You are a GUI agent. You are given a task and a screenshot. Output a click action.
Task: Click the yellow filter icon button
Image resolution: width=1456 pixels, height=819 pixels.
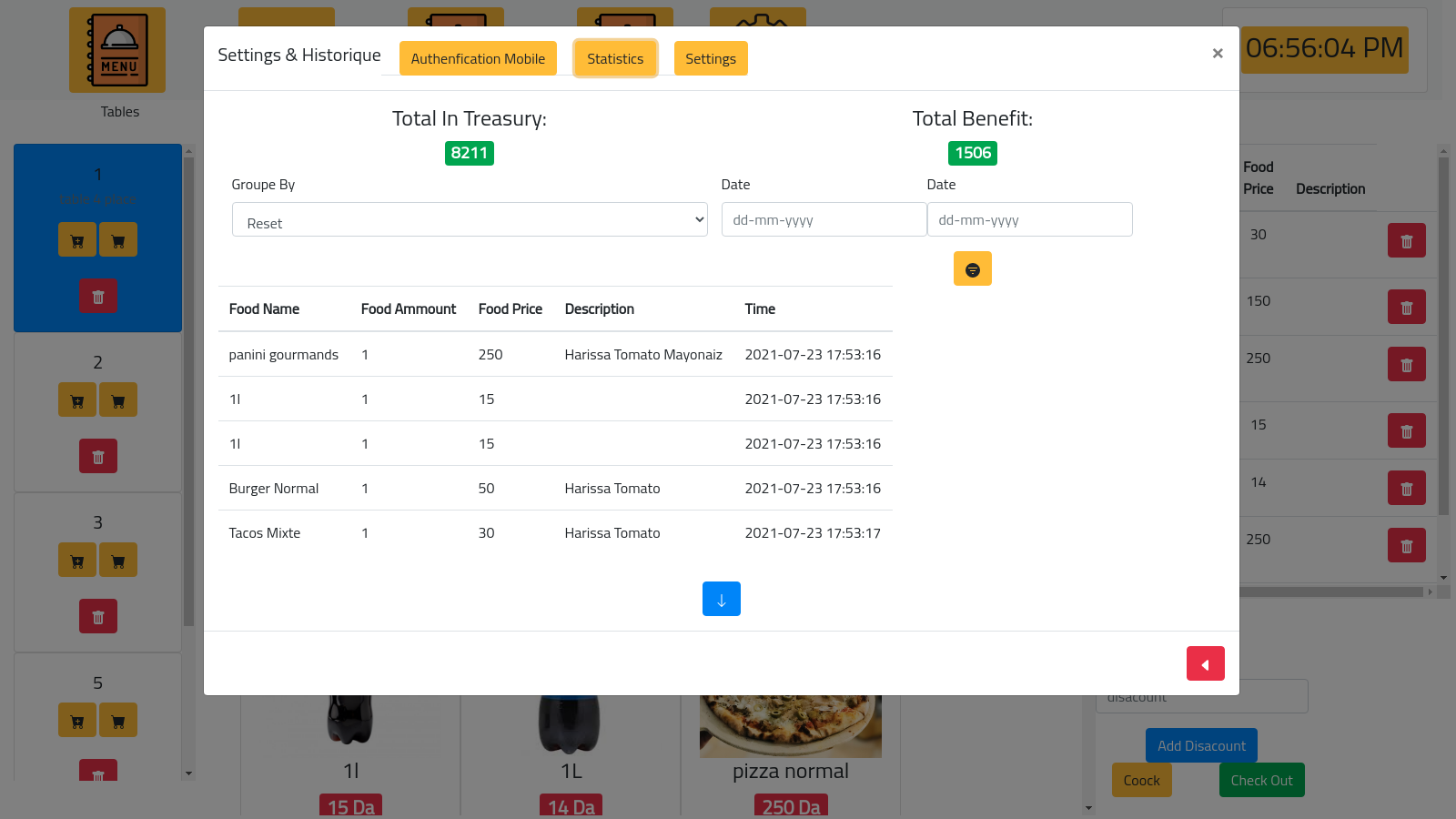click(x=972, y=269)
